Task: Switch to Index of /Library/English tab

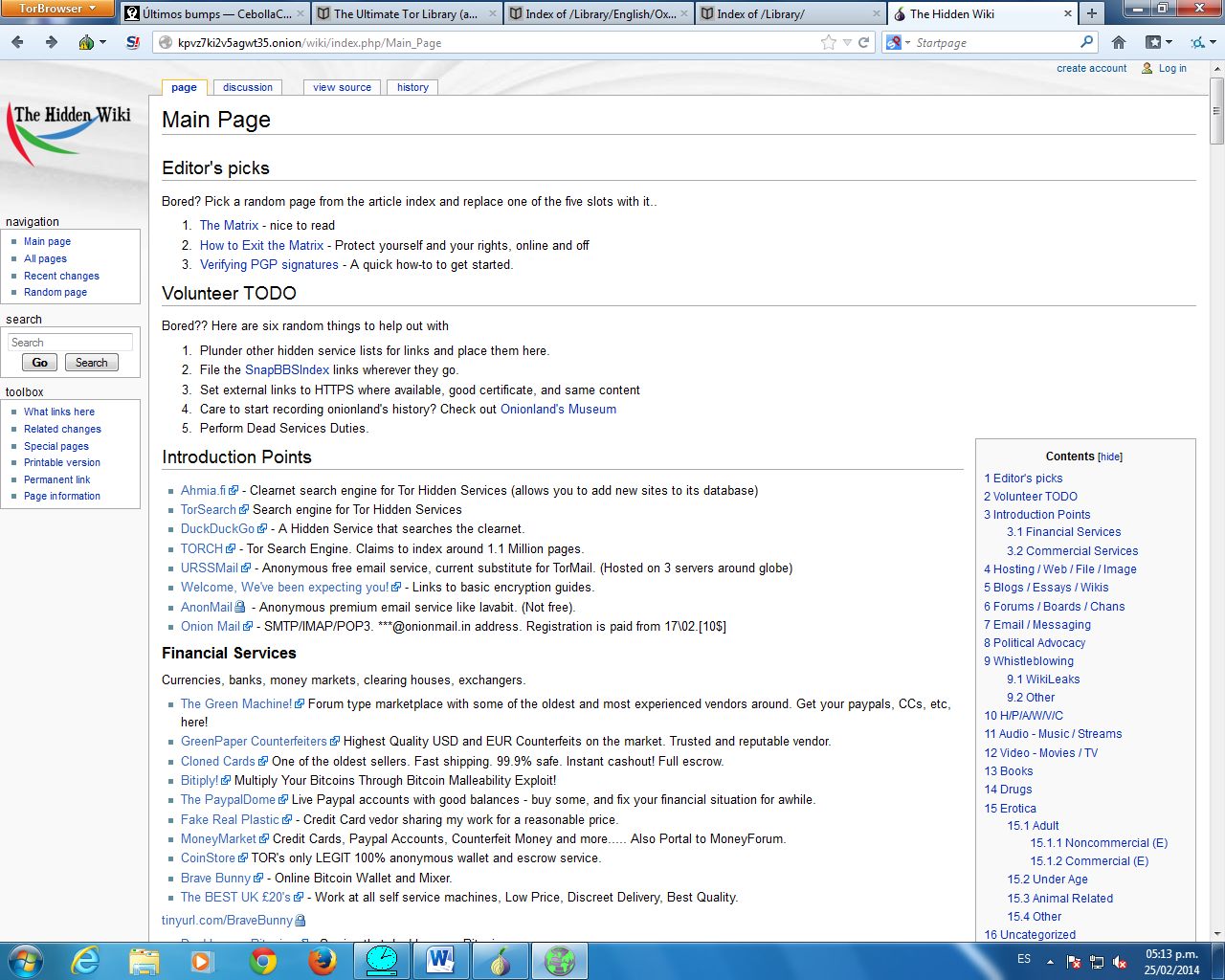Action: 598,13
